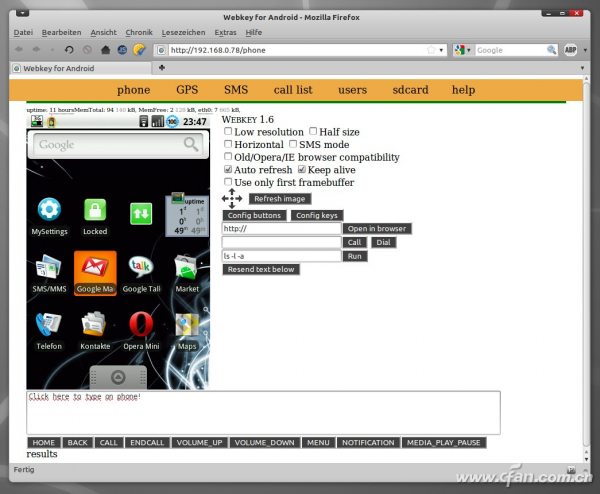Click Open in browser button
The image size is (600, 494).
[x=377, y=228]
